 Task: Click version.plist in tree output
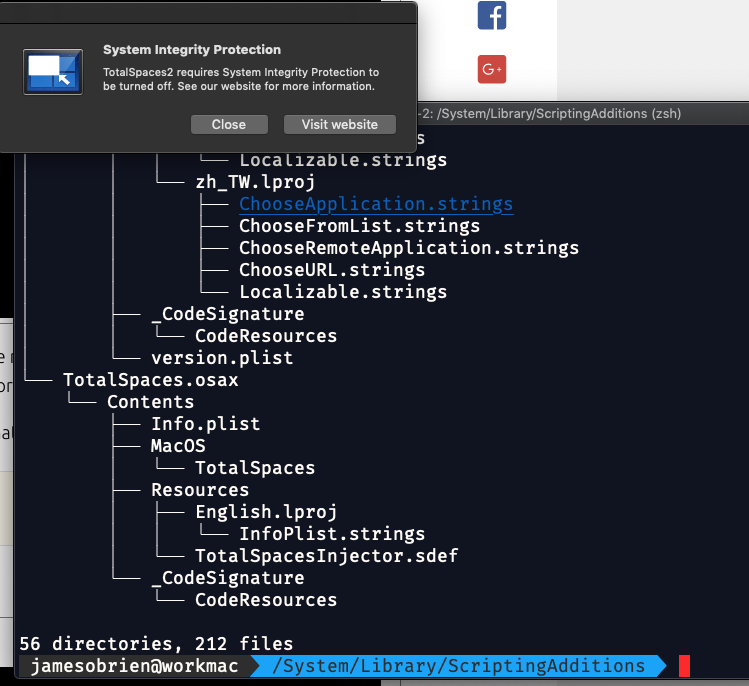click(222, 358)
